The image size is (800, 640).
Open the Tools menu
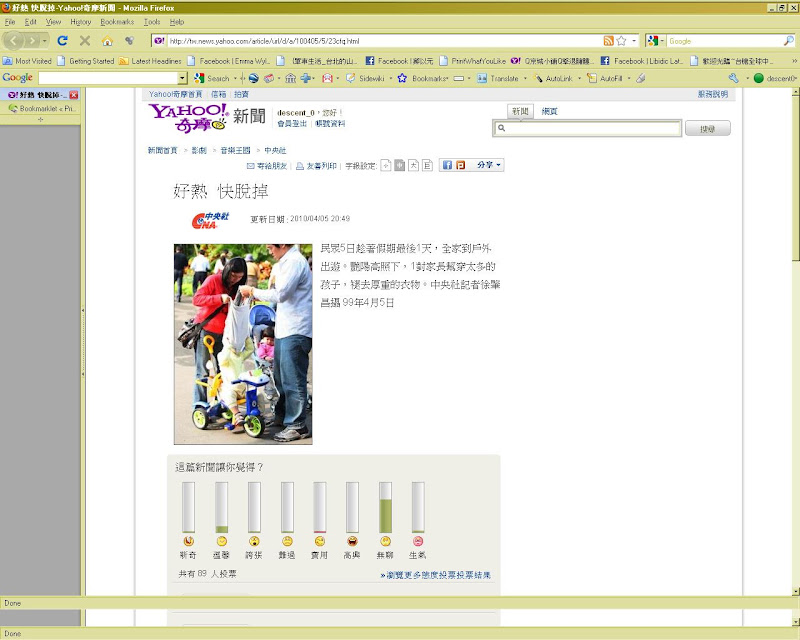(x=152, y=22)
